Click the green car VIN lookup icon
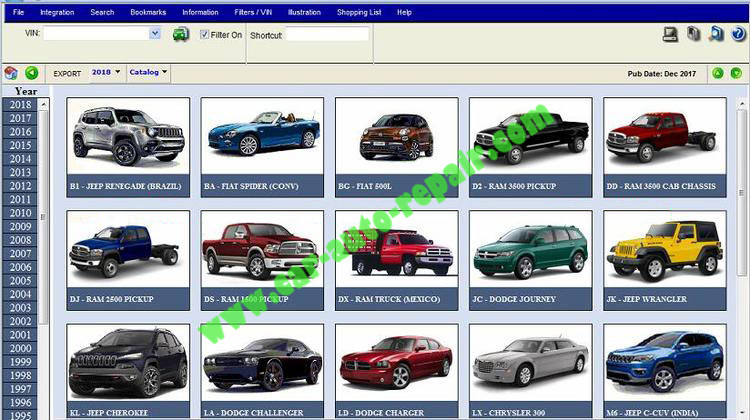The height and width of the screenshot is (420, 750). [181, 34]
